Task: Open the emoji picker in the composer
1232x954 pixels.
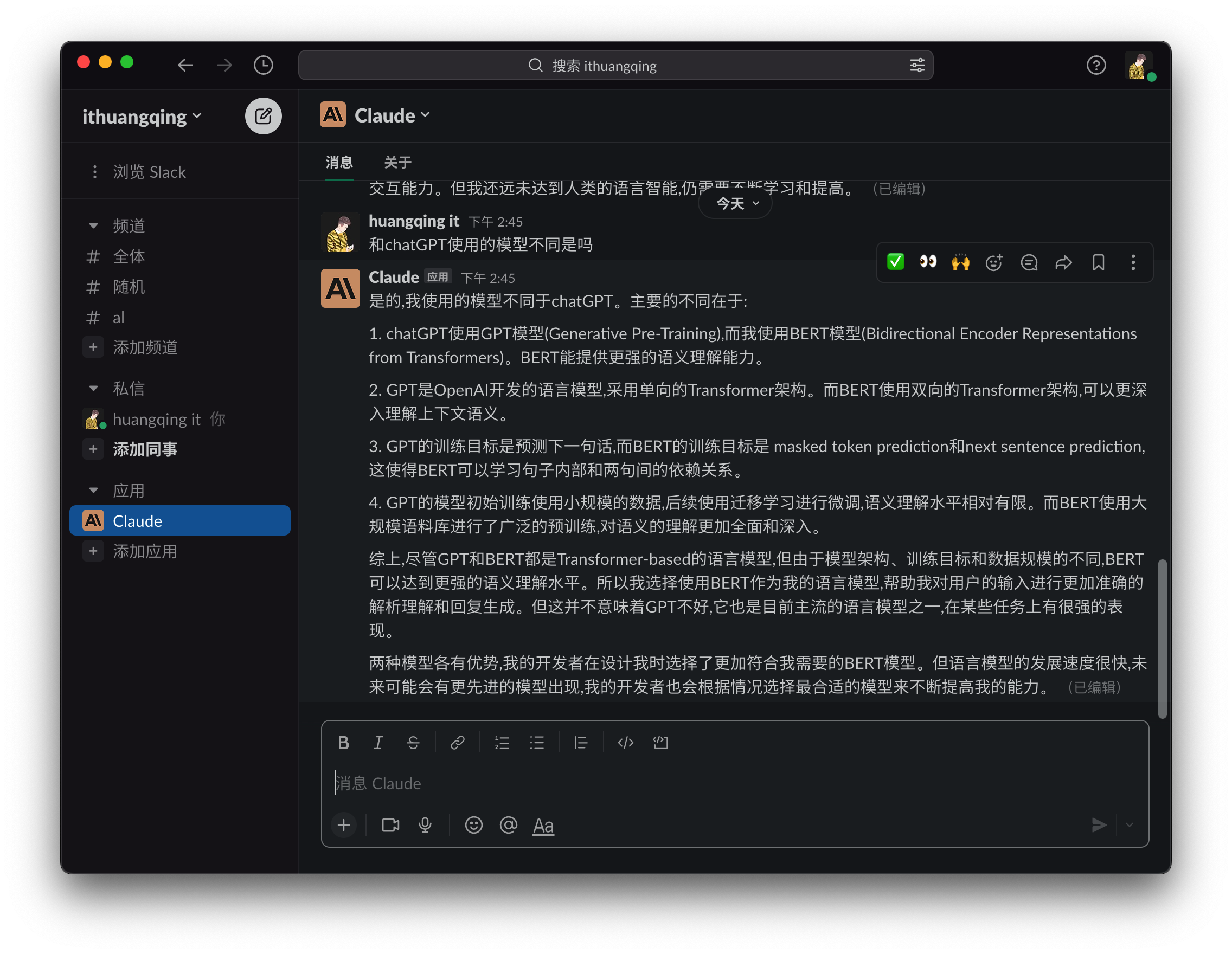Action: (473, 826)
